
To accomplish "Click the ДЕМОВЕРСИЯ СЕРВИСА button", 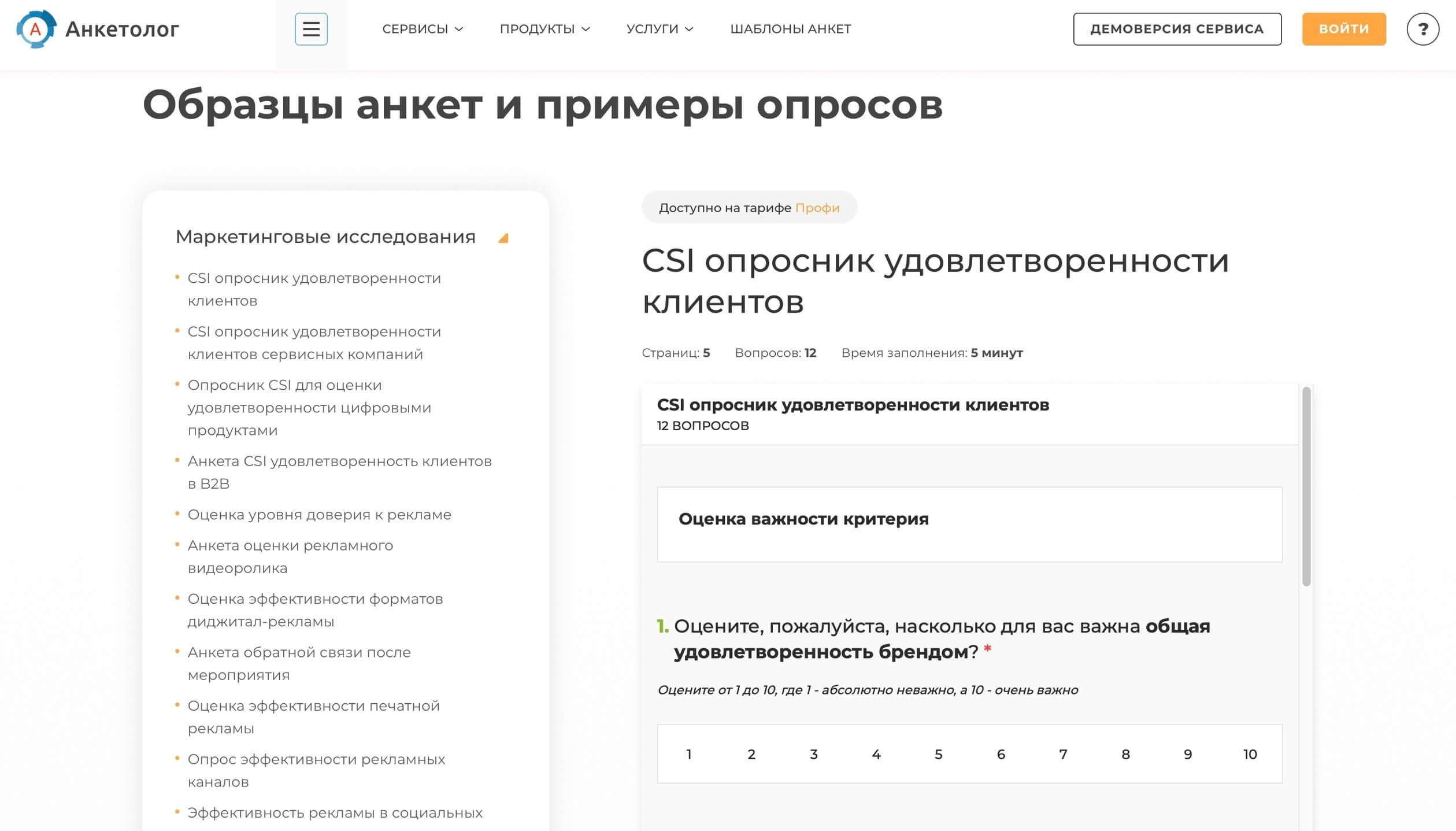I will 1177,29.
